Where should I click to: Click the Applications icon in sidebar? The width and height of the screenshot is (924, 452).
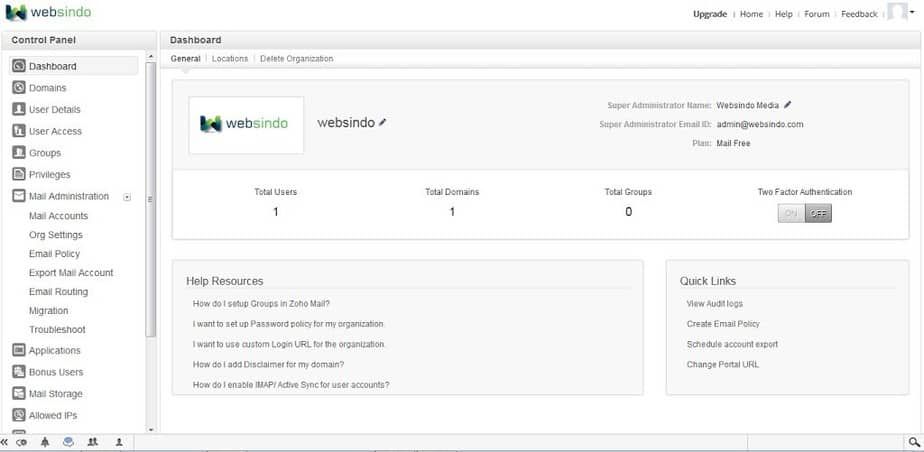(19, 351)
